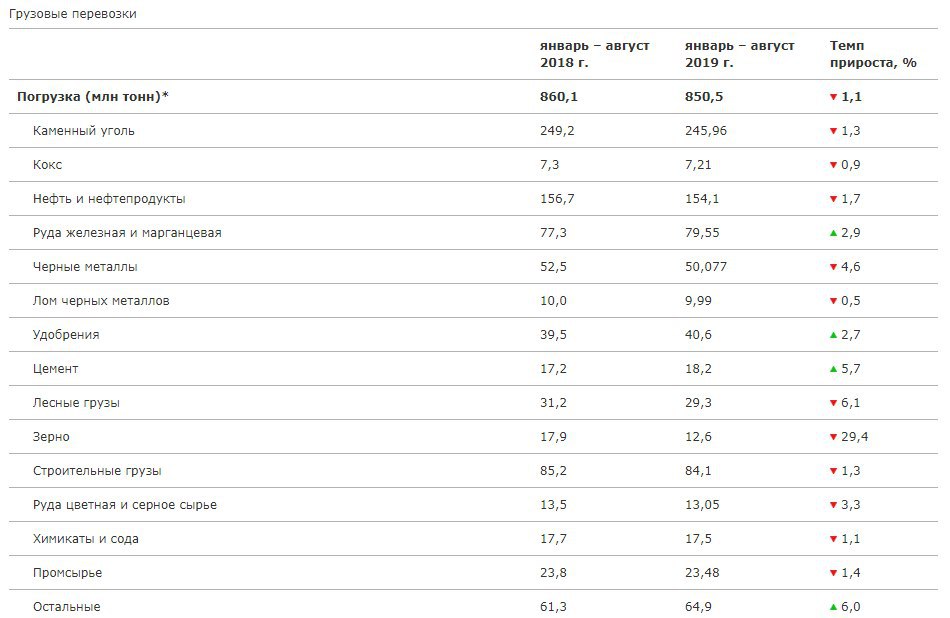950x618 pixels.
Task: Click the 245,96 value cell
Action: point(708,131)
